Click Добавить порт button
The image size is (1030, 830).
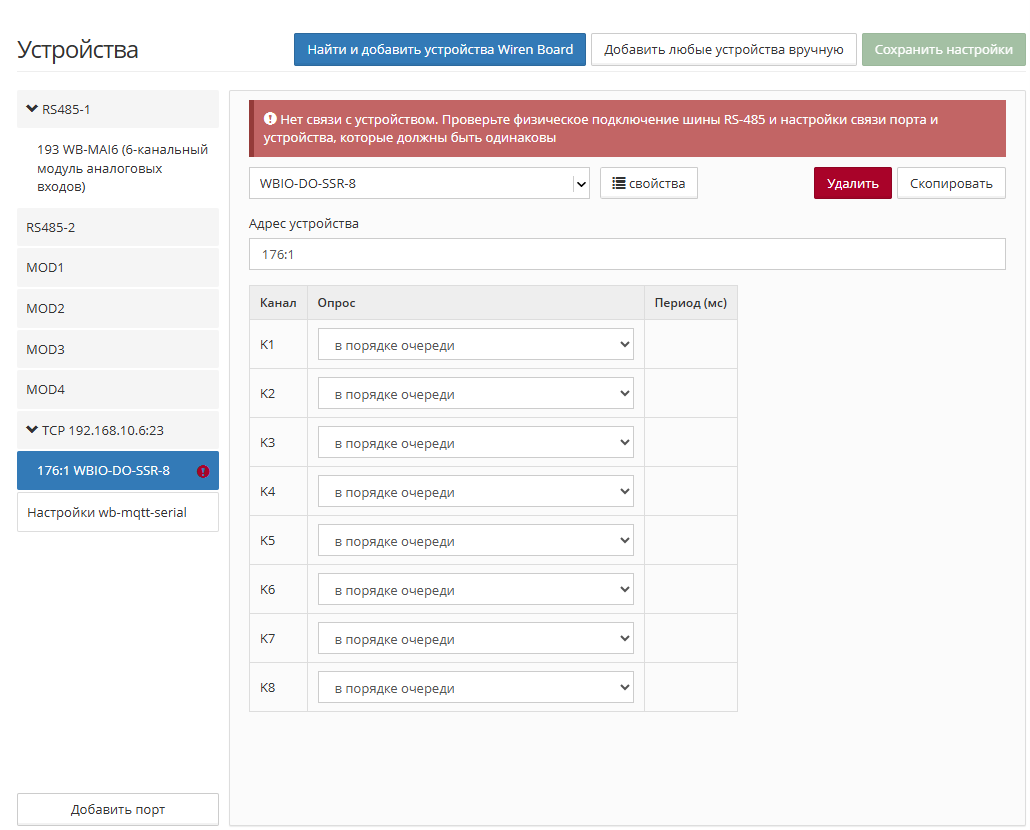tap(118, 809)
